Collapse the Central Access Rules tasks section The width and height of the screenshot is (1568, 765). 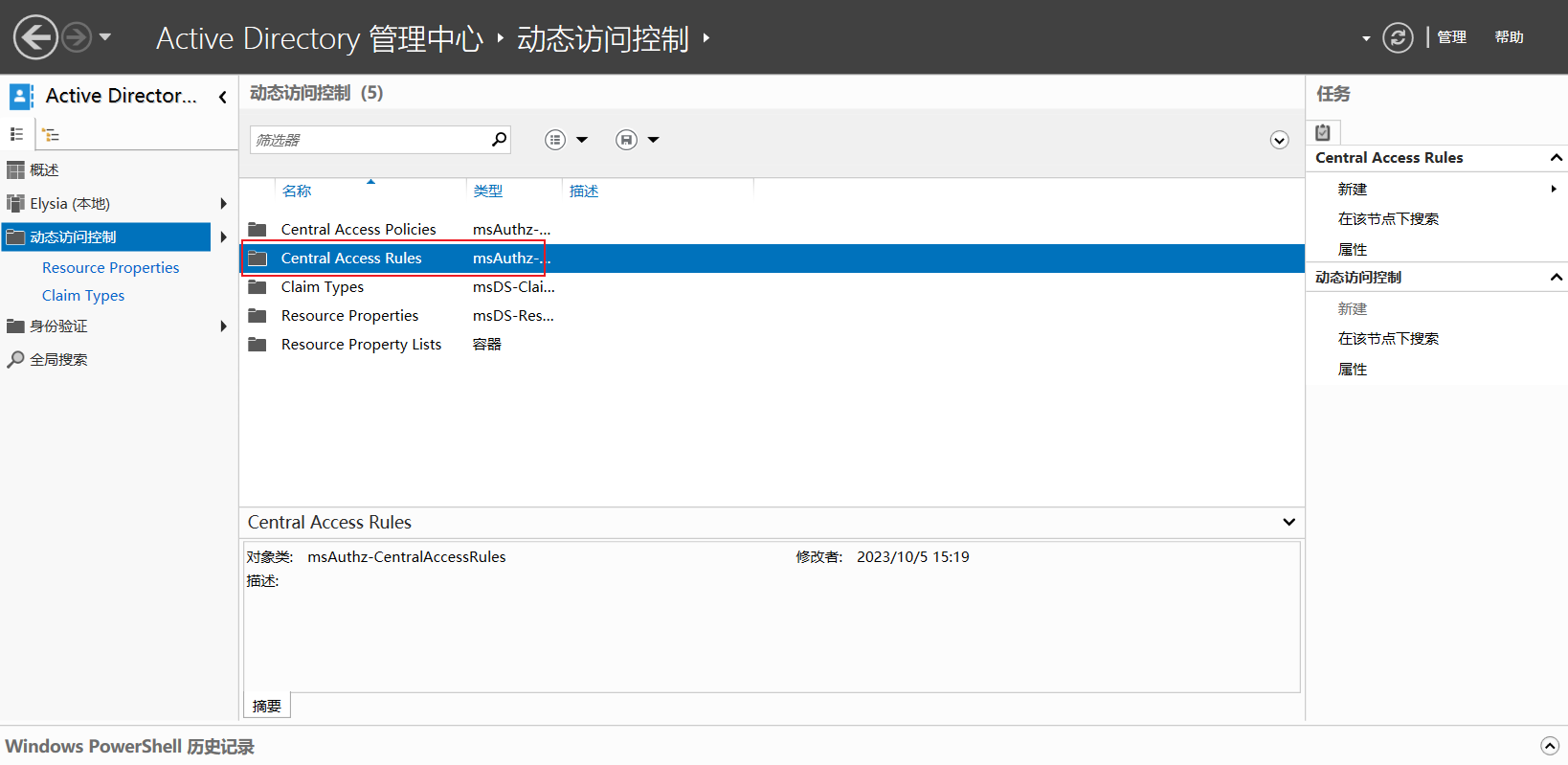[1557, 158]
